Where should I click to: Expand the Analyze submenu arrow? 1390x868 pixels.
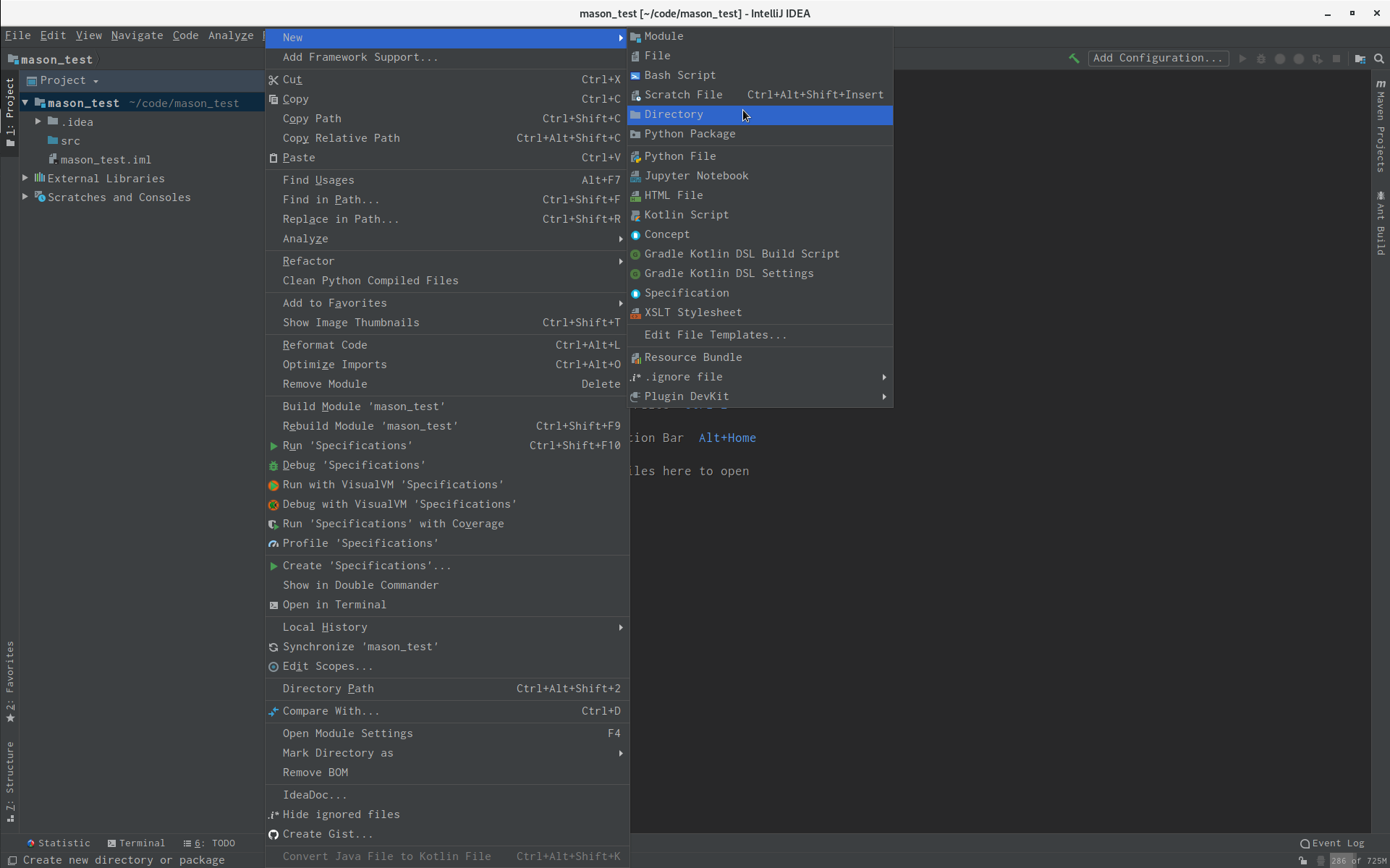(x=621, y=239)
